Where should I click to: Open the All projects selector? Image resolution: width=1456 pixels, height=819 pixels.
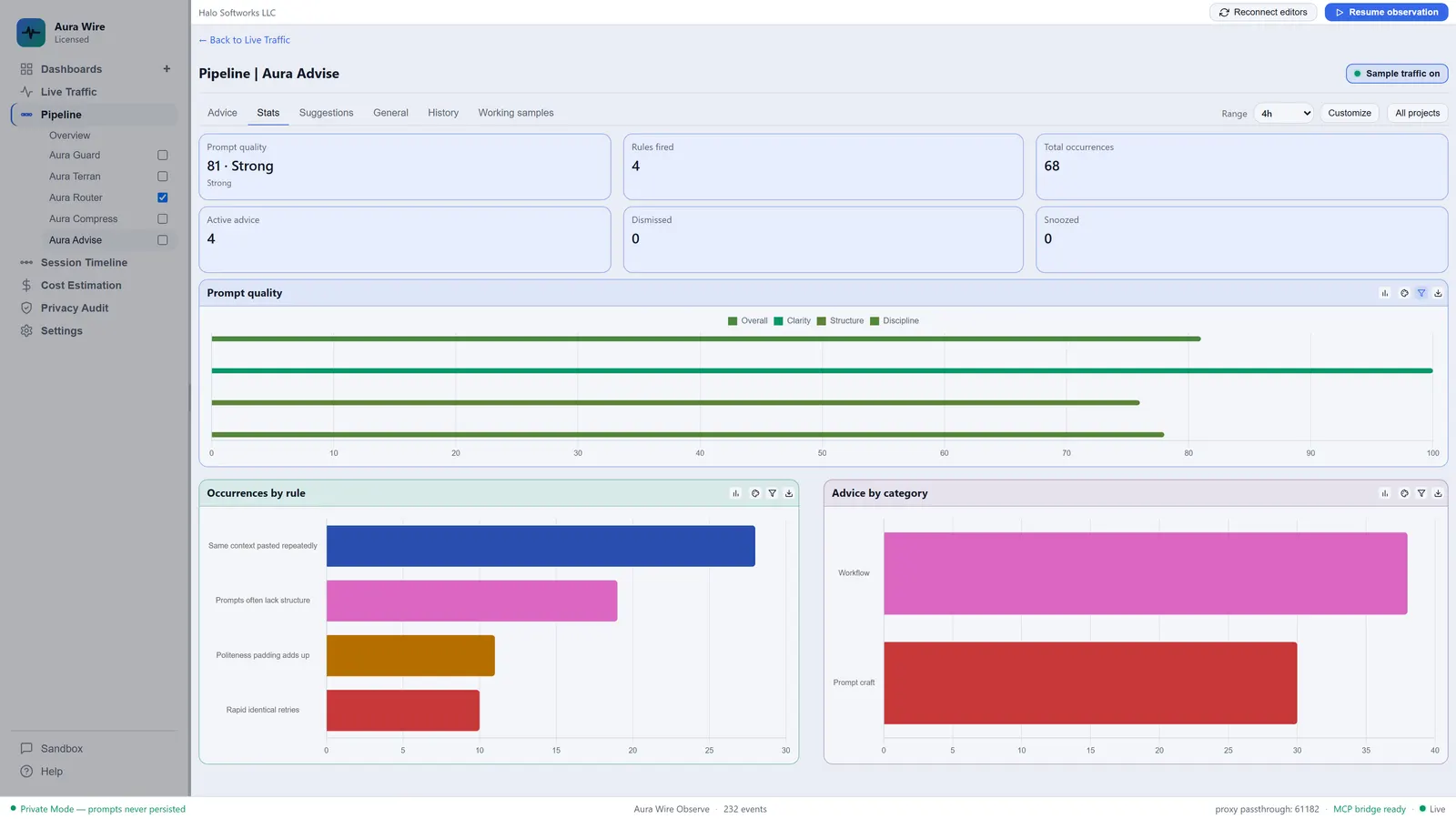point(1417,114)
